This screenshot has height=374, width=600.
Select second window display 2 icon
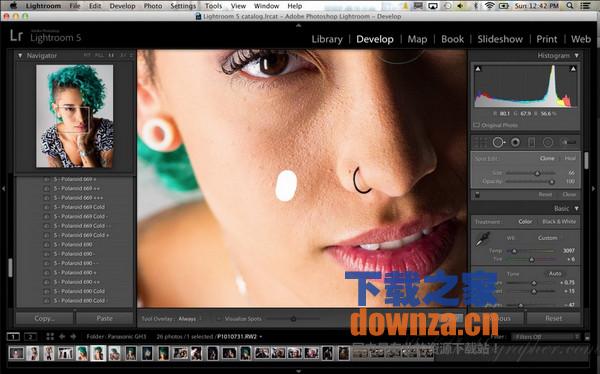30,337
